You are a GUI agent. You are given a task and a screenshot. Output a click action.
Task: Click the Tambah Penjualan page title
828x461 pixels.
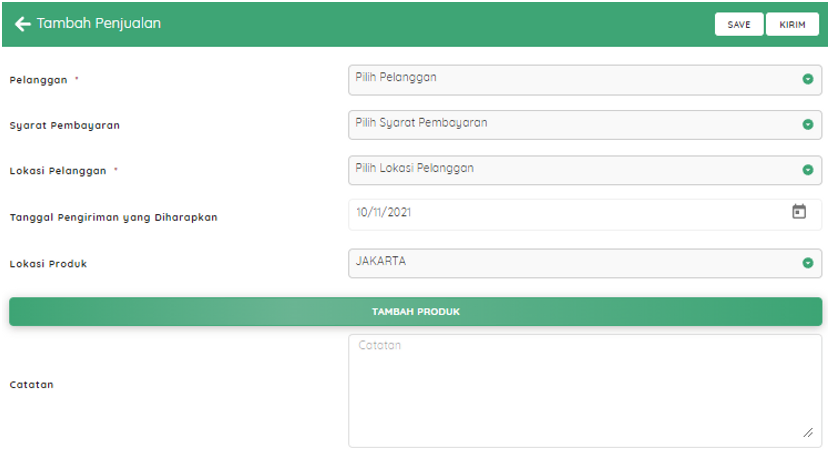pyautogui.click(x=99, y=24)
